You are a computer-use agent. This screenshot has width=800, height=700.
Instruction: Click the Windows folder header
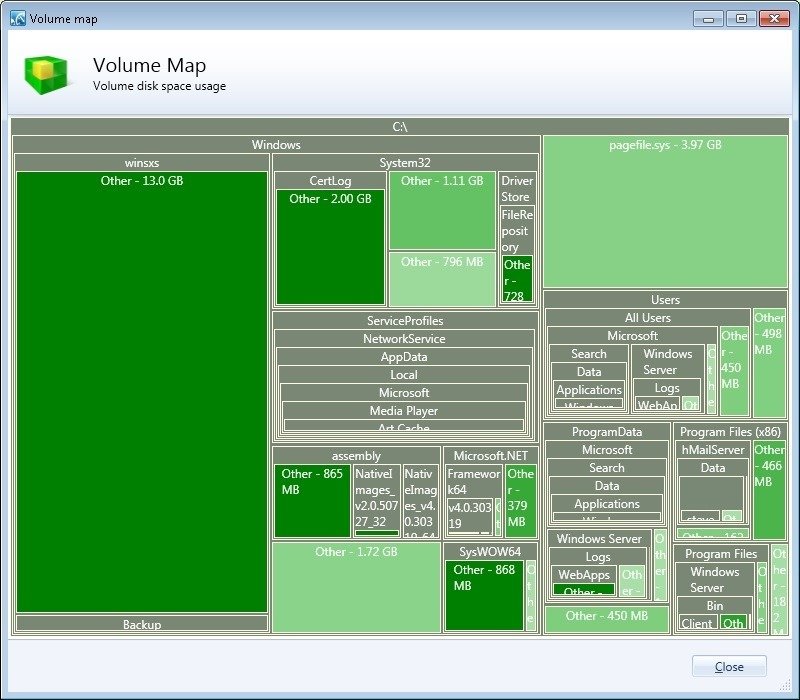276,145
